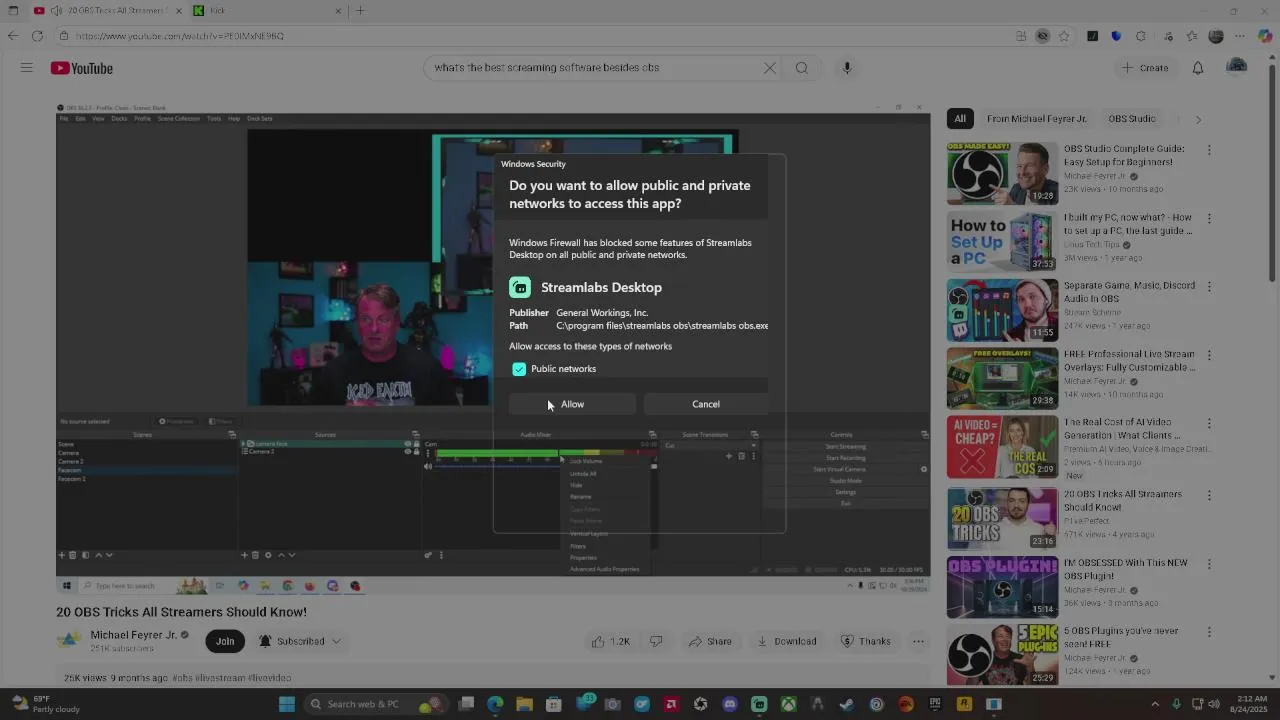Viewport: 1280px width, 720px height.
Task: Show more filter chips with the right arrow
Action: point(1198,119)
